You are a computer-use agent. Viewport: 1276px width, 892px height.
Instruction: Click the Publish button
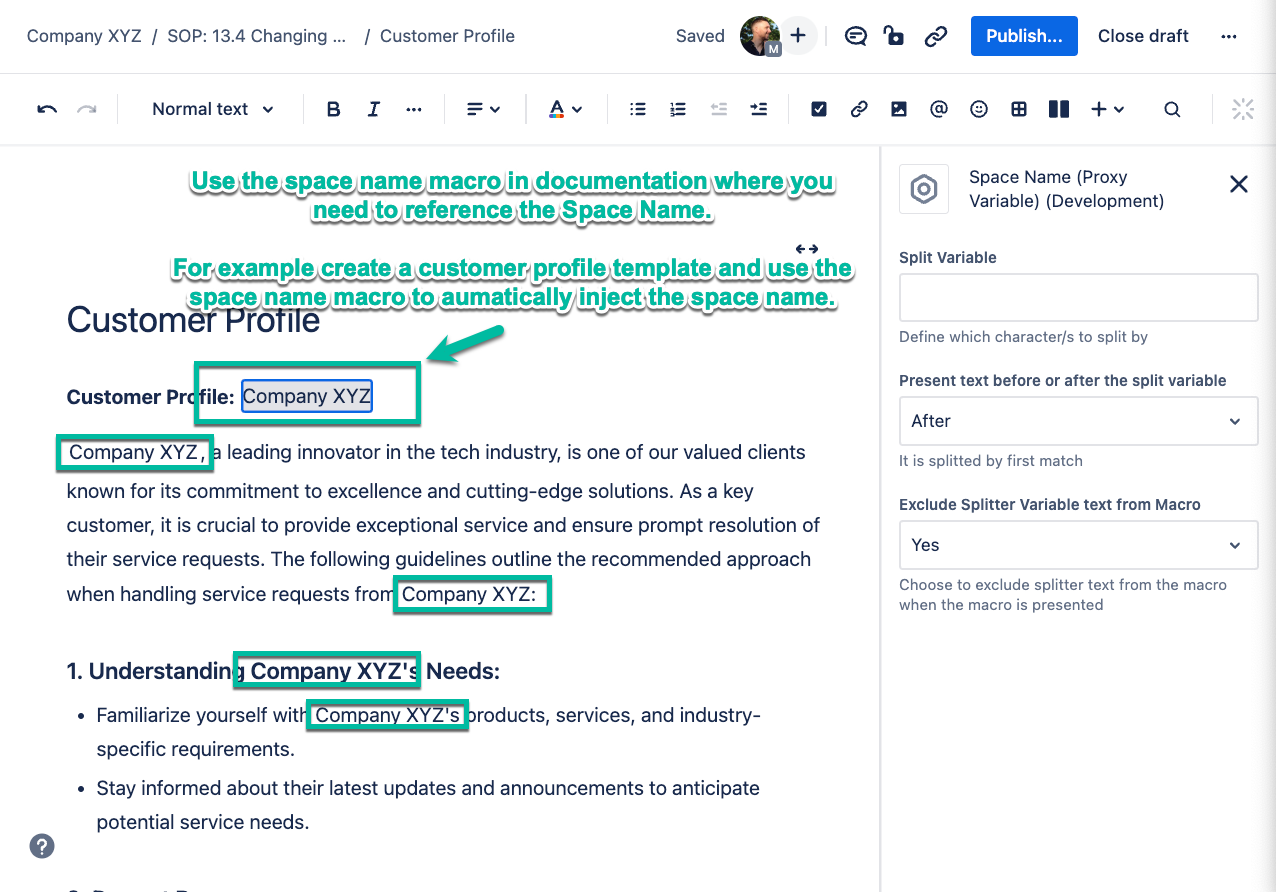1024,36
